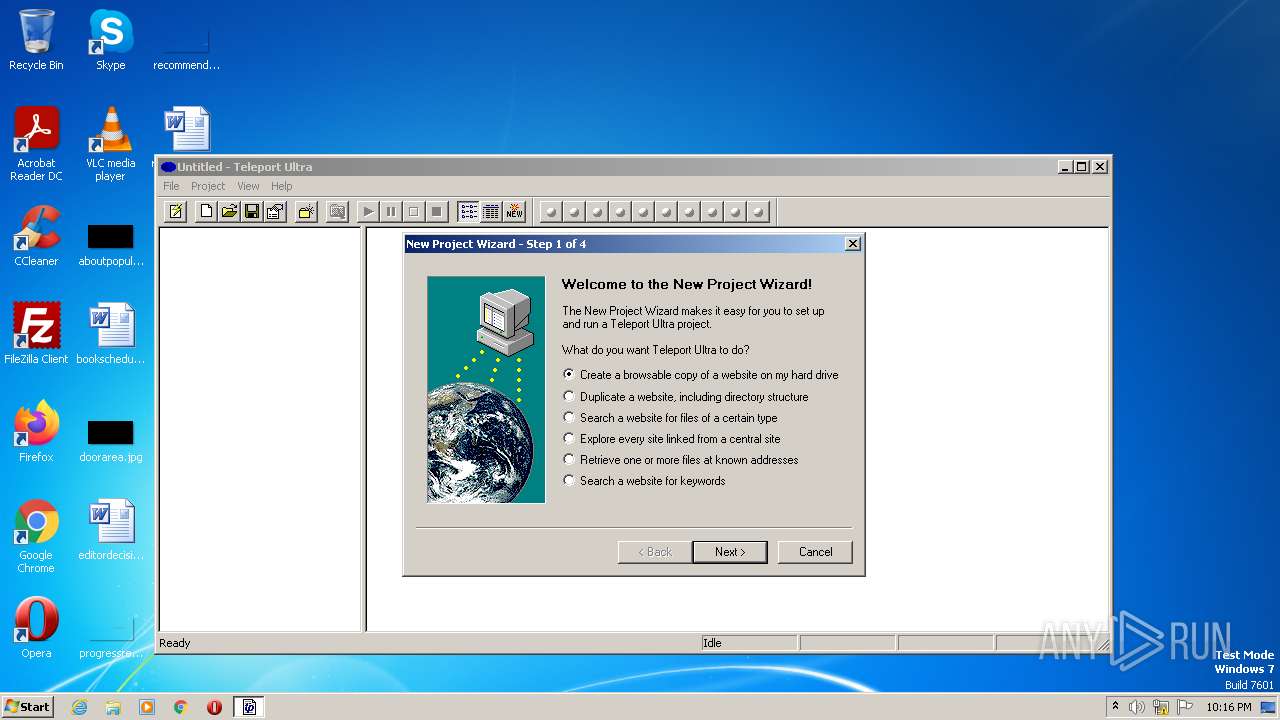Select the Acrobat Reader DC desktop icon
This screenshot has width=1280, height=720.
[x=36, y=144]
